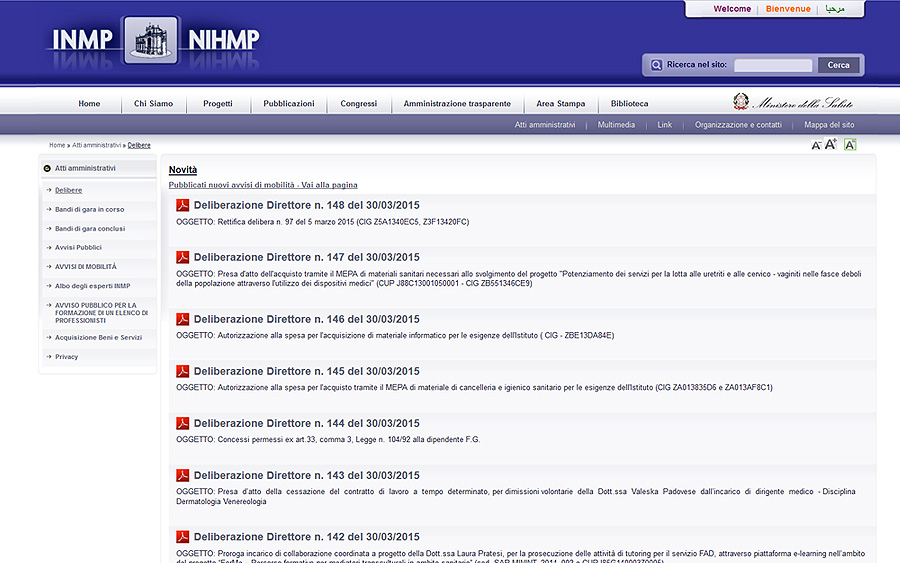Select Bandi di gara conclusi

90,228
